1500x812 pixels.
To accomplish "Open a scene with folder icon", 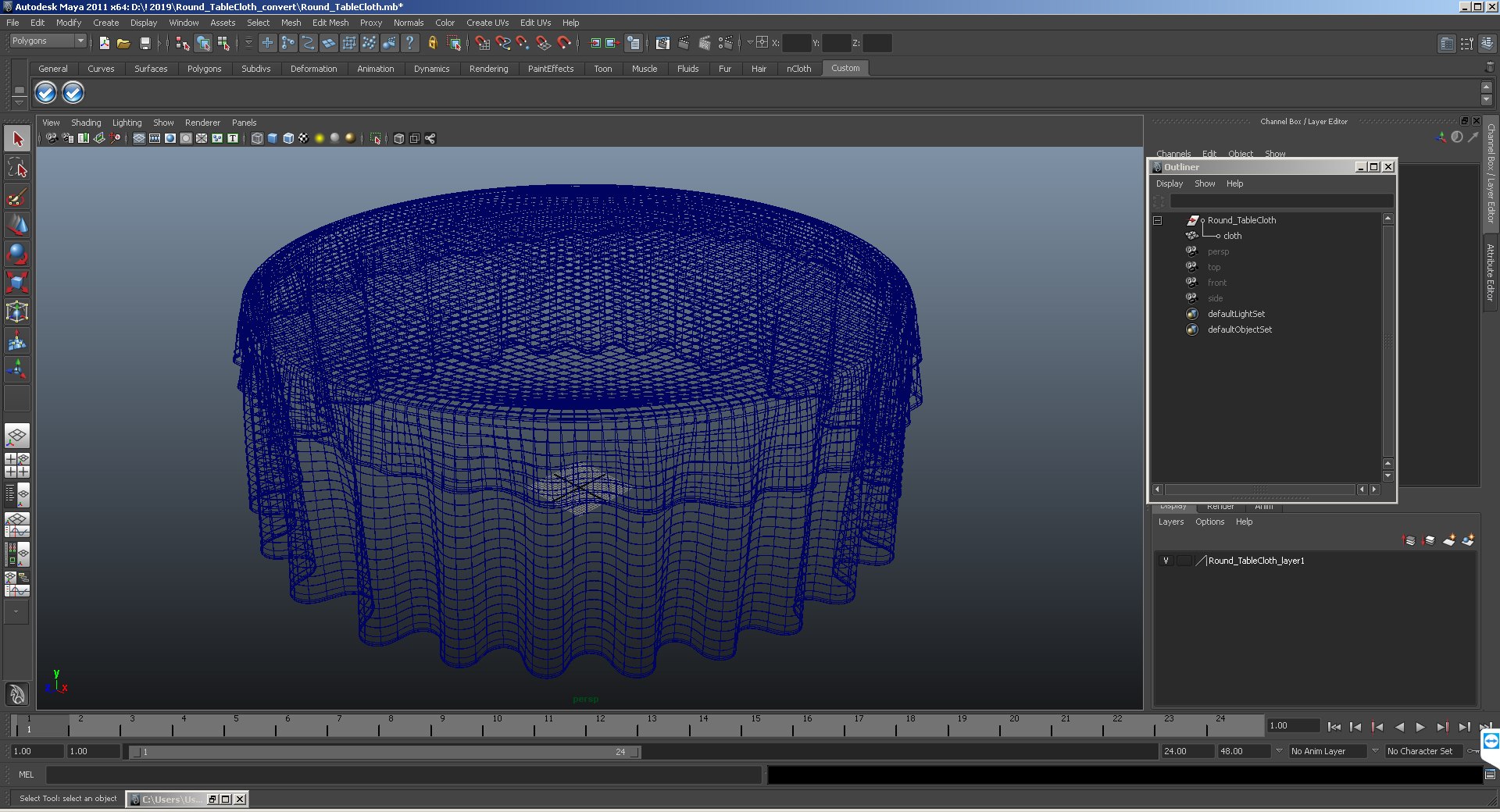I will (123, 43).
